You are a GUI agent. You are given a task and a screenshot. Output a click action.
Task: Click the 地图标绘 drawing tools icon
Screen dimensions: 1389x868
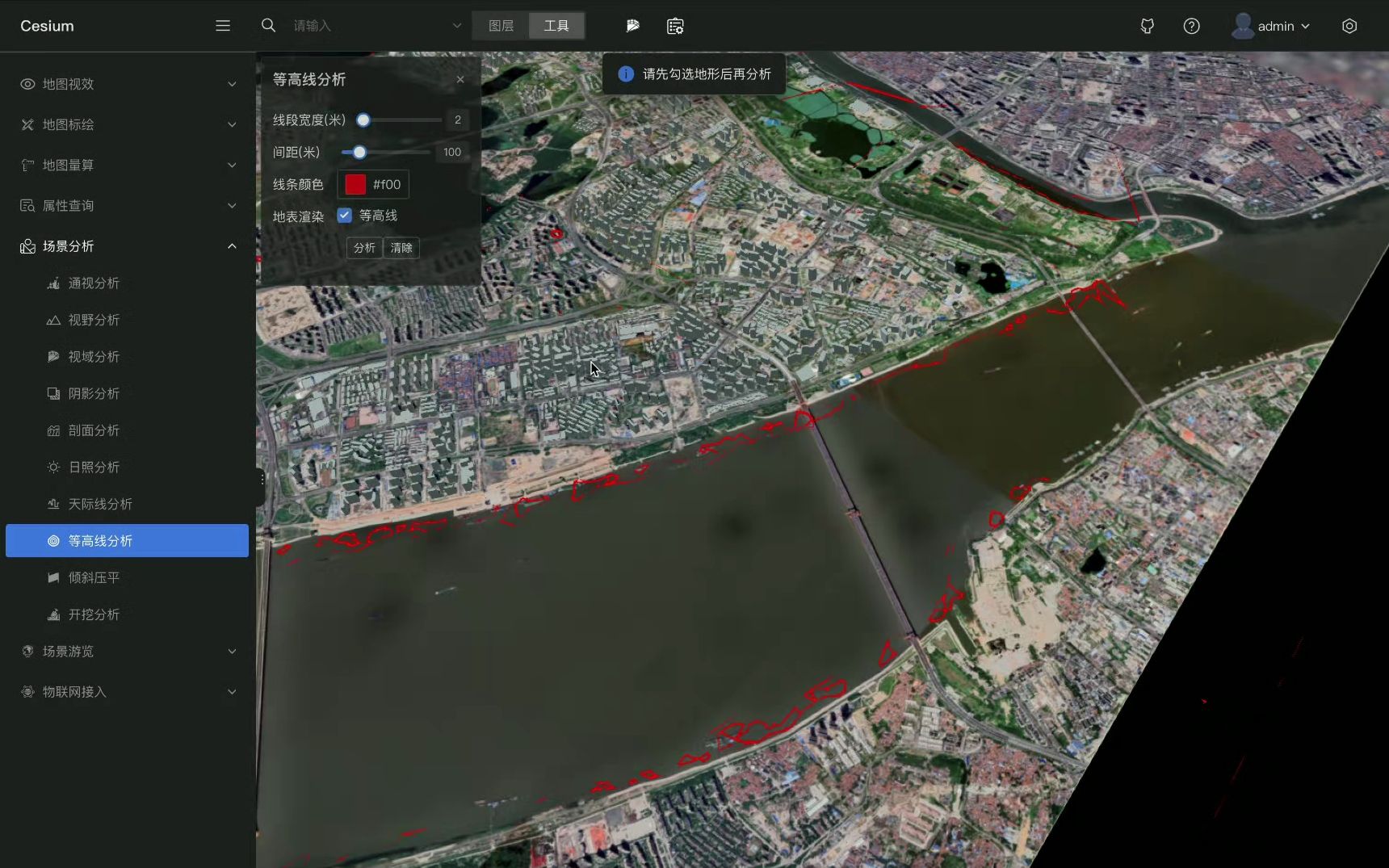coord(27,124)
